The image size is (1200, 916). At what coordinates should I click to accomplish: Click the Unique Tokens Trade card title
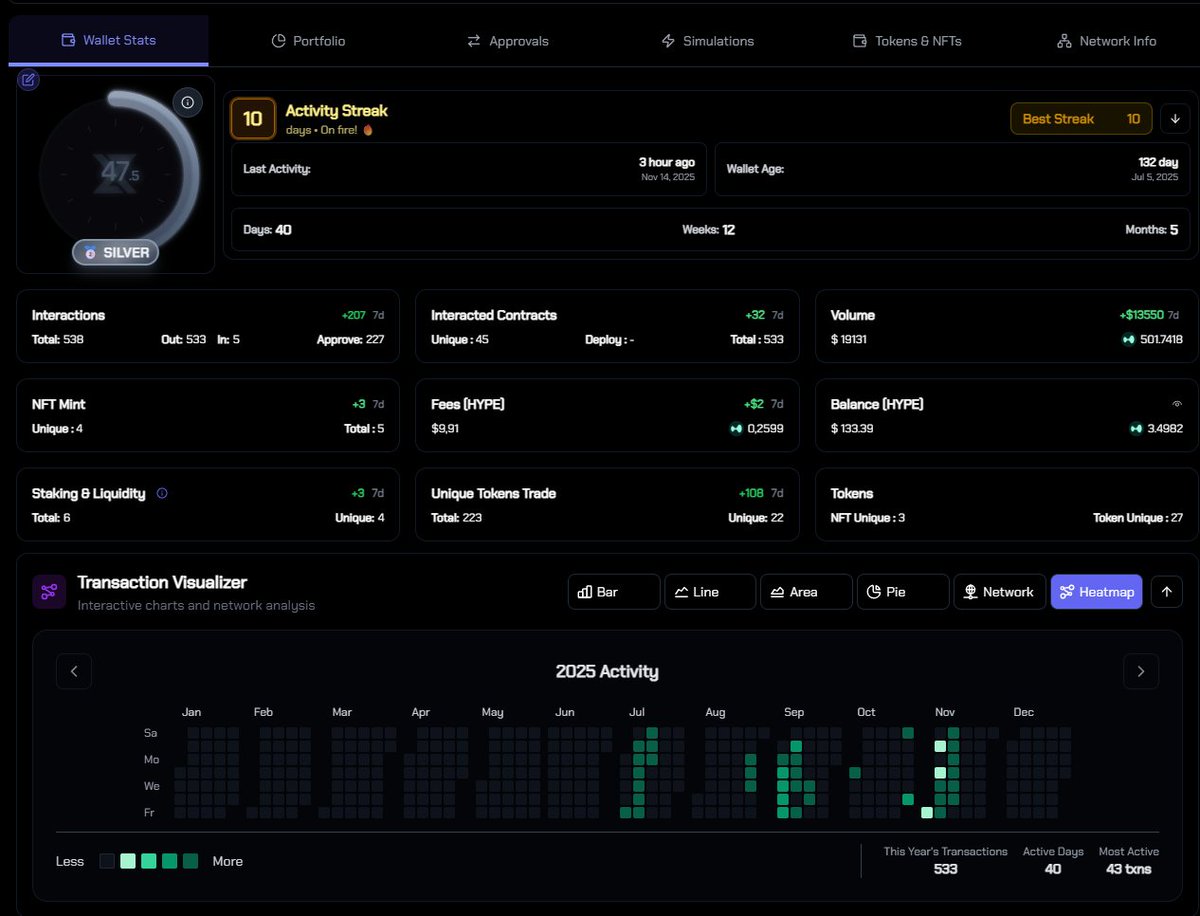(x=493, y=493)
